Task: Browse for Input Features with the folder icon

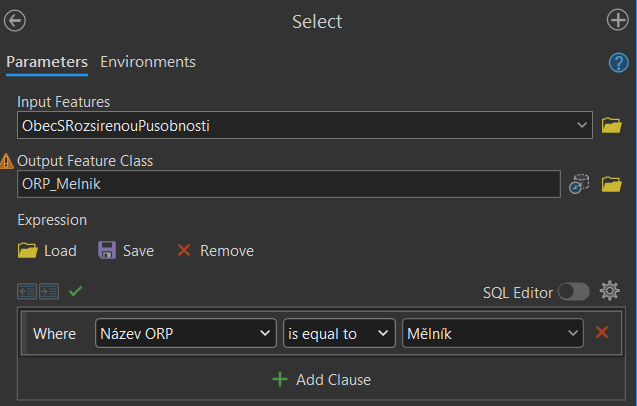Action: coord(611,125)
